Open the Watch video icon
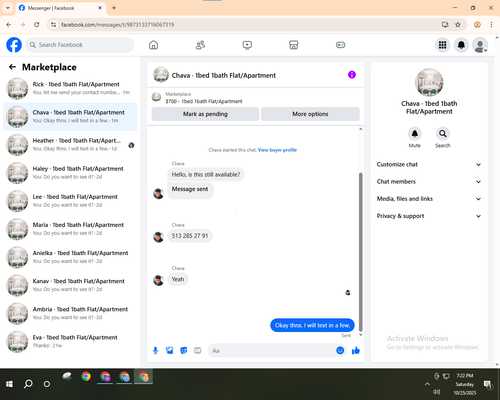This screenshot has width=500, height=400. (247, 45)
